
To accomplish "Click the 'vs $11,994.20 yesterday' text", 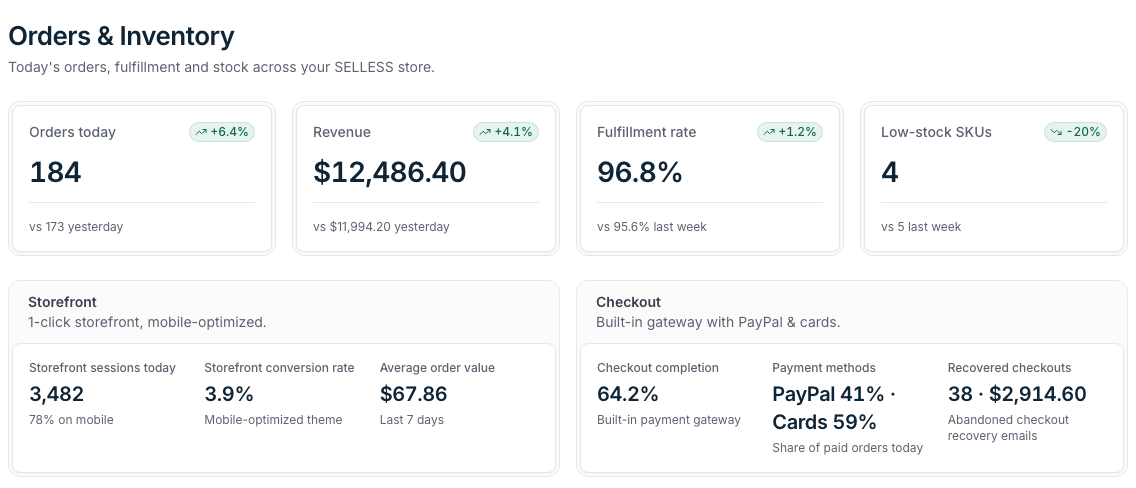I will coord(381,227).
